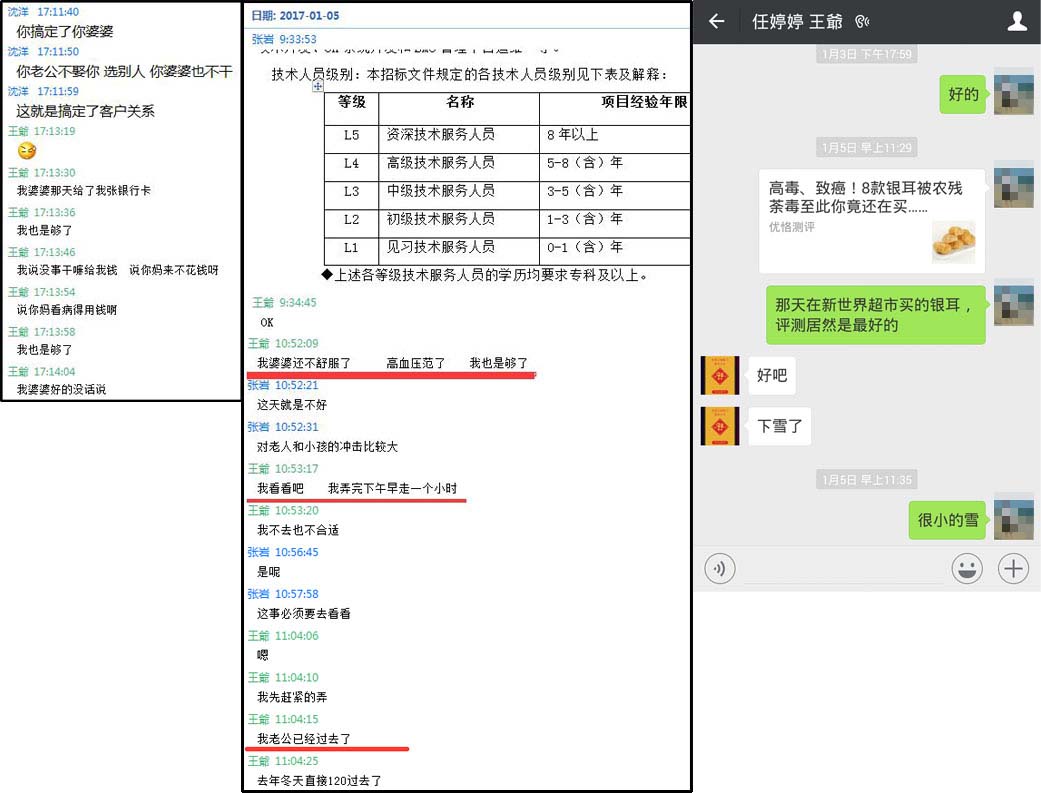This screenshot has width=1041, height=793.
Task: Toggle the earpiece mode icon beside chat title
Action: coord(862,23)
